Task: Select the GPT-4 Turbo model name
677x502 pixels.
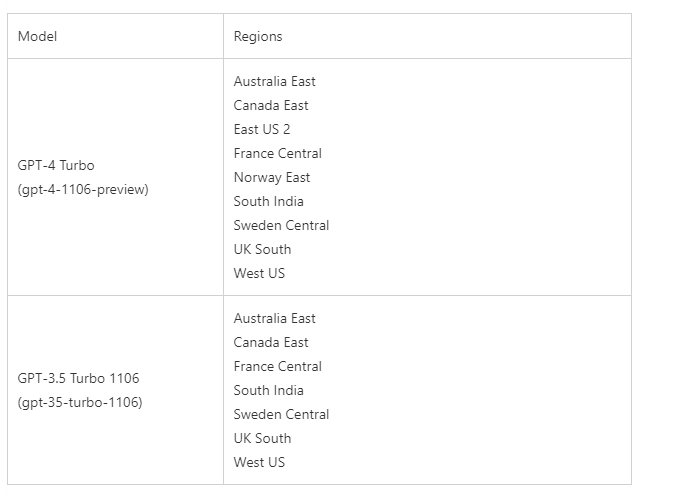Action: (x=56, y=165)
